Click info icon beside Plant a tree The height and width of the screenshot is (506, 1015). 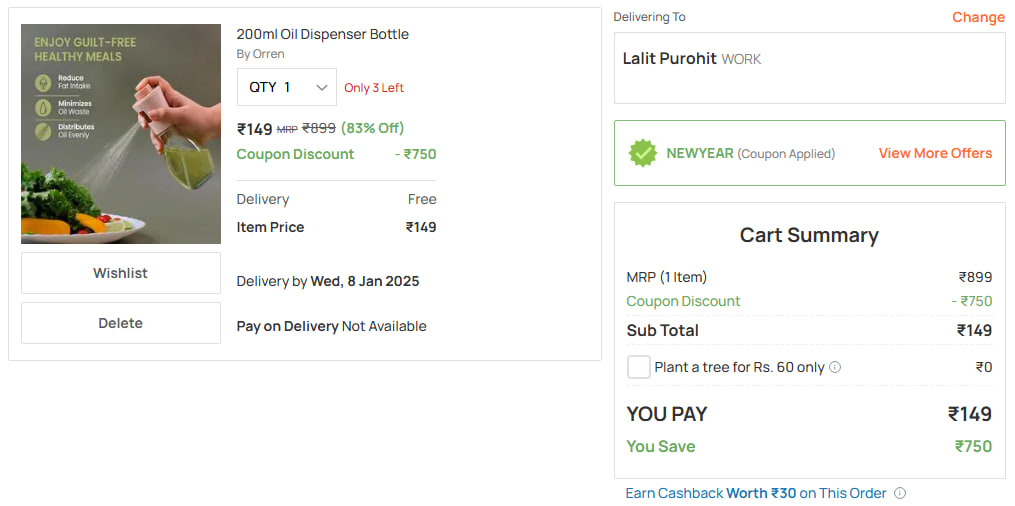tap(835, 368)
